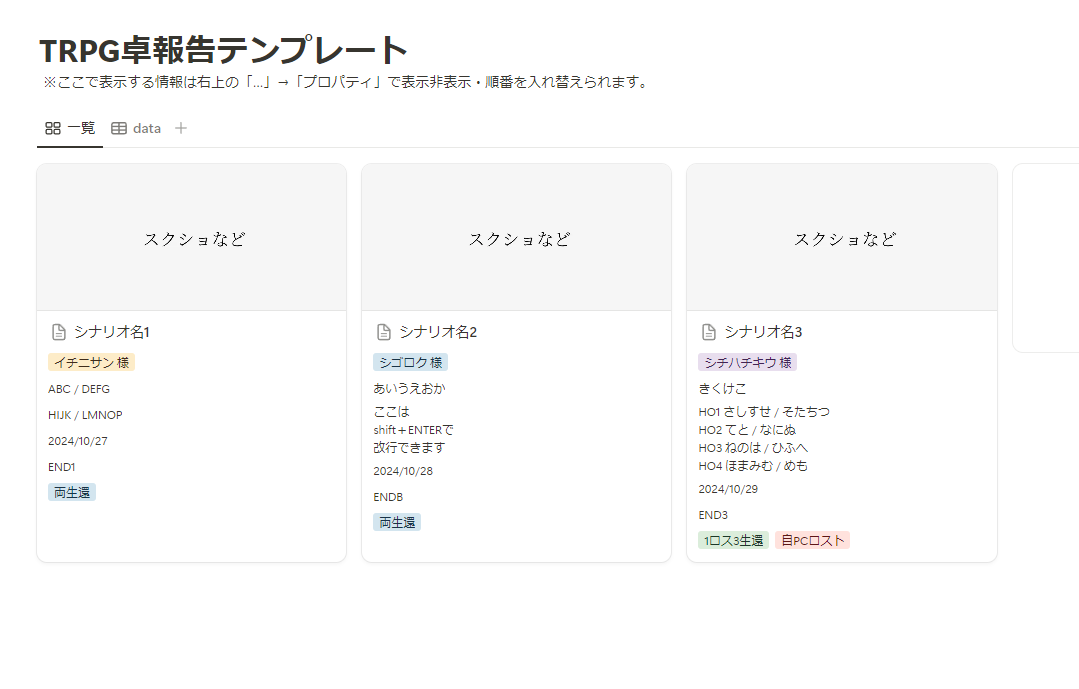Click the page title TRPG卓報告テンプレート

click(x=224, y=50)
